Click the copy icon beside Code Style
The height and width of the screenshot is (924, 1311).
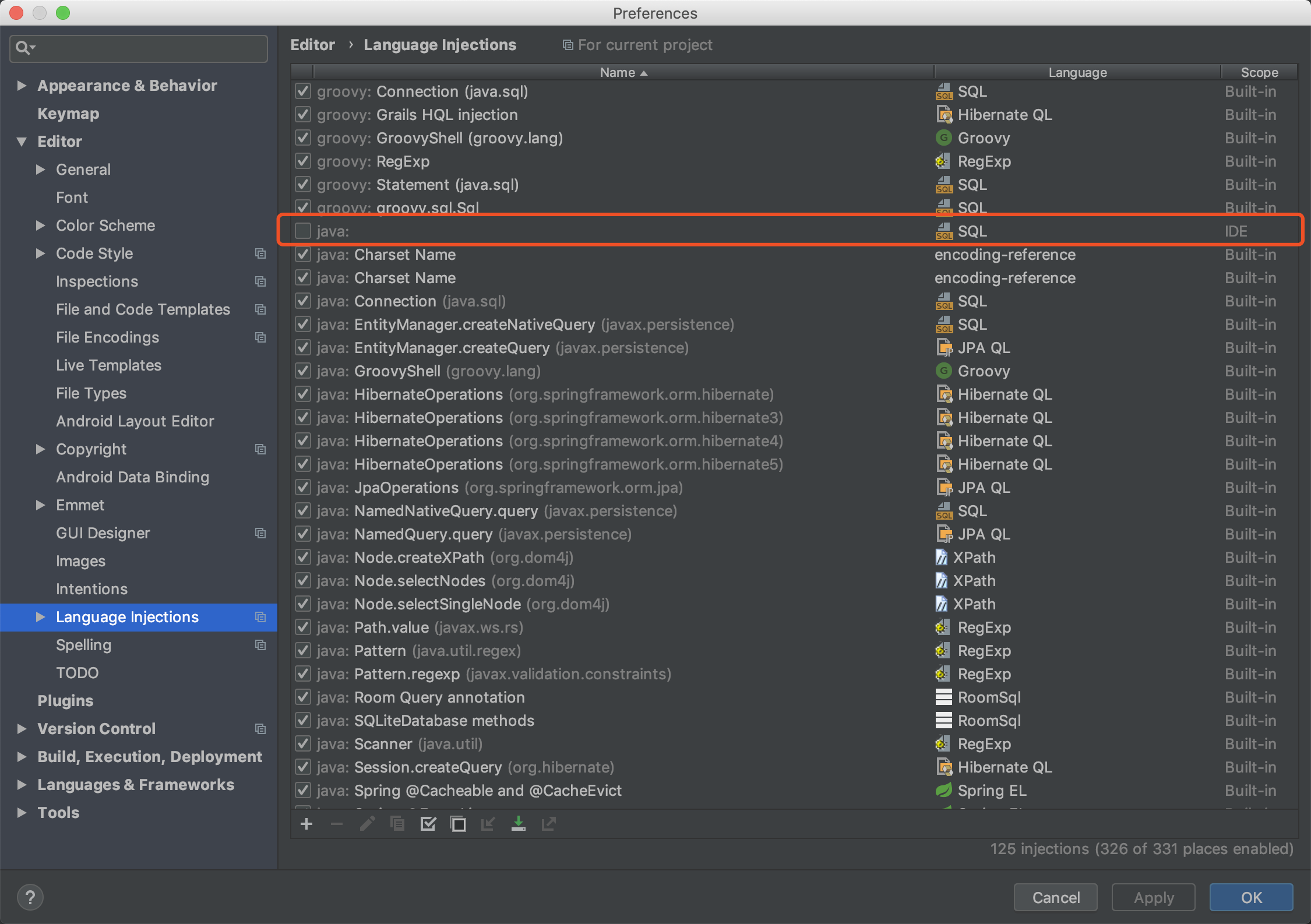tap(260, 253)
